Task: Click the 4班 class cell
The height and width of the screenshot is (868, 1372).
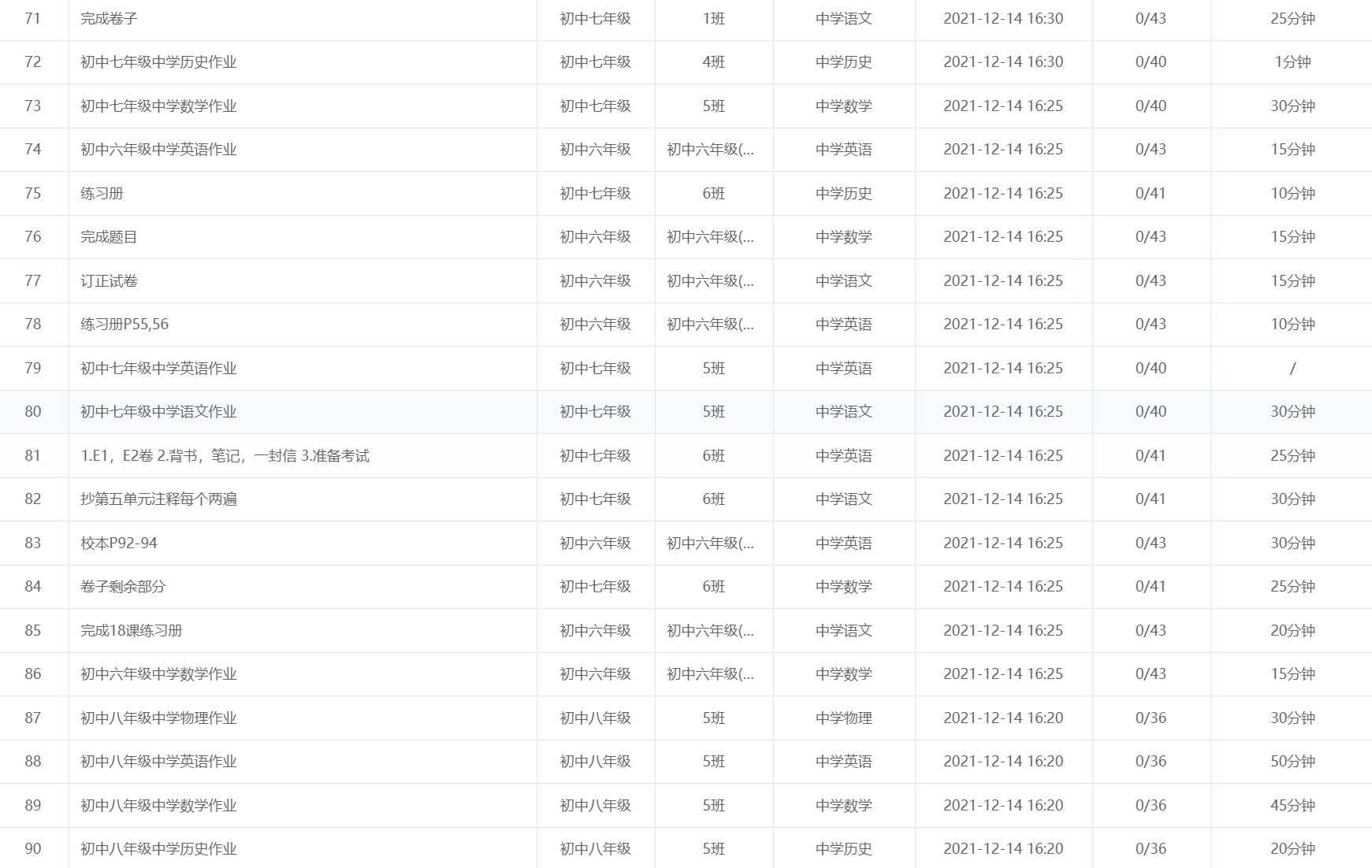Action: (713, 61)
